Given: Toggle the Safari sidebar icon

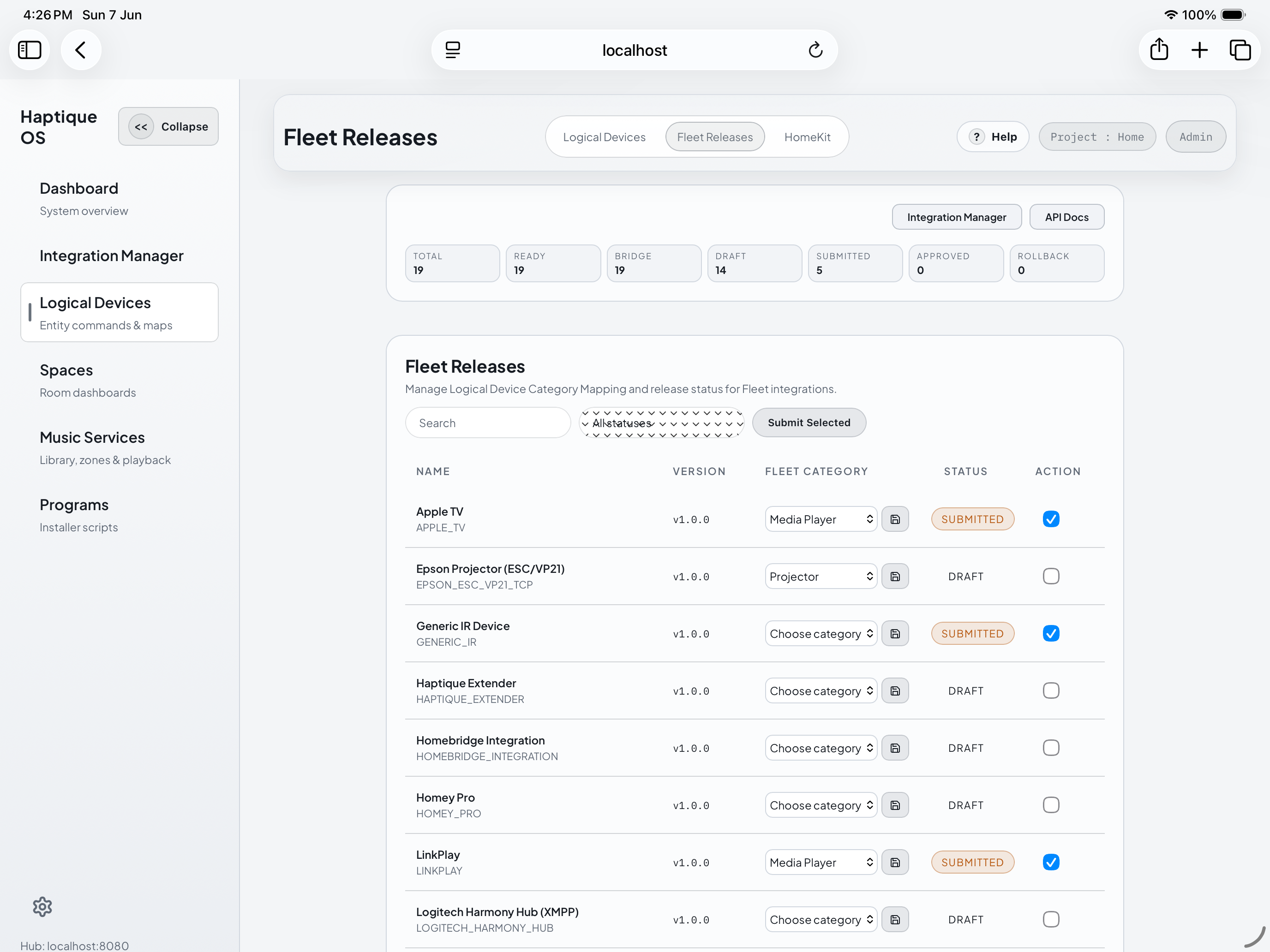Looking at the screenshot, I should [x=29, y=50].
